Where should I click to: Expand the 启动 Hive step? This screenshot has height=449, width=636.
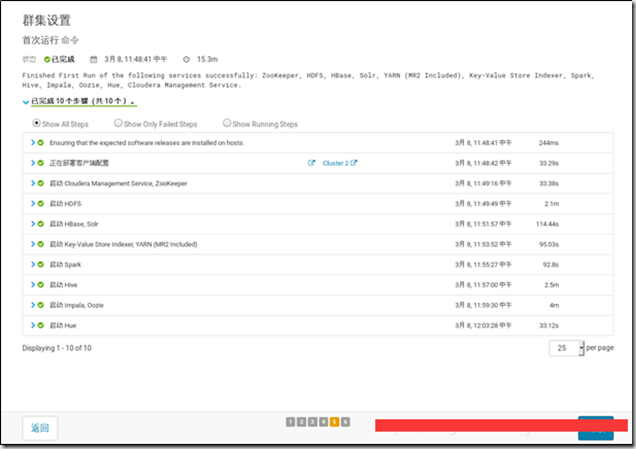tap(33, 285)
